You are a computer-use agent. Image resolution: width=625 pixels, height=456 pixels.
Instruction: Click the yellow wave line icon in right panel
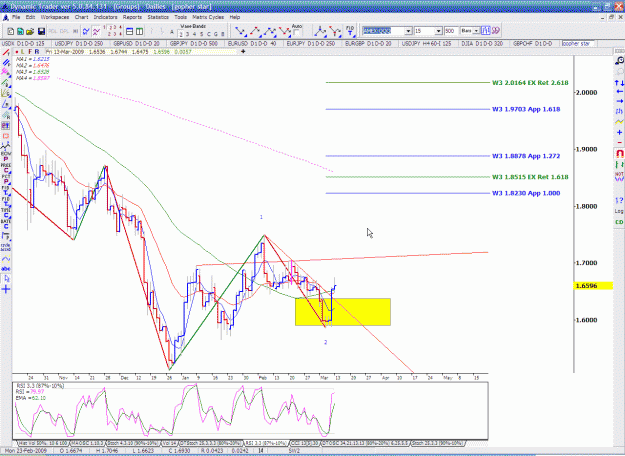(619, 122)
